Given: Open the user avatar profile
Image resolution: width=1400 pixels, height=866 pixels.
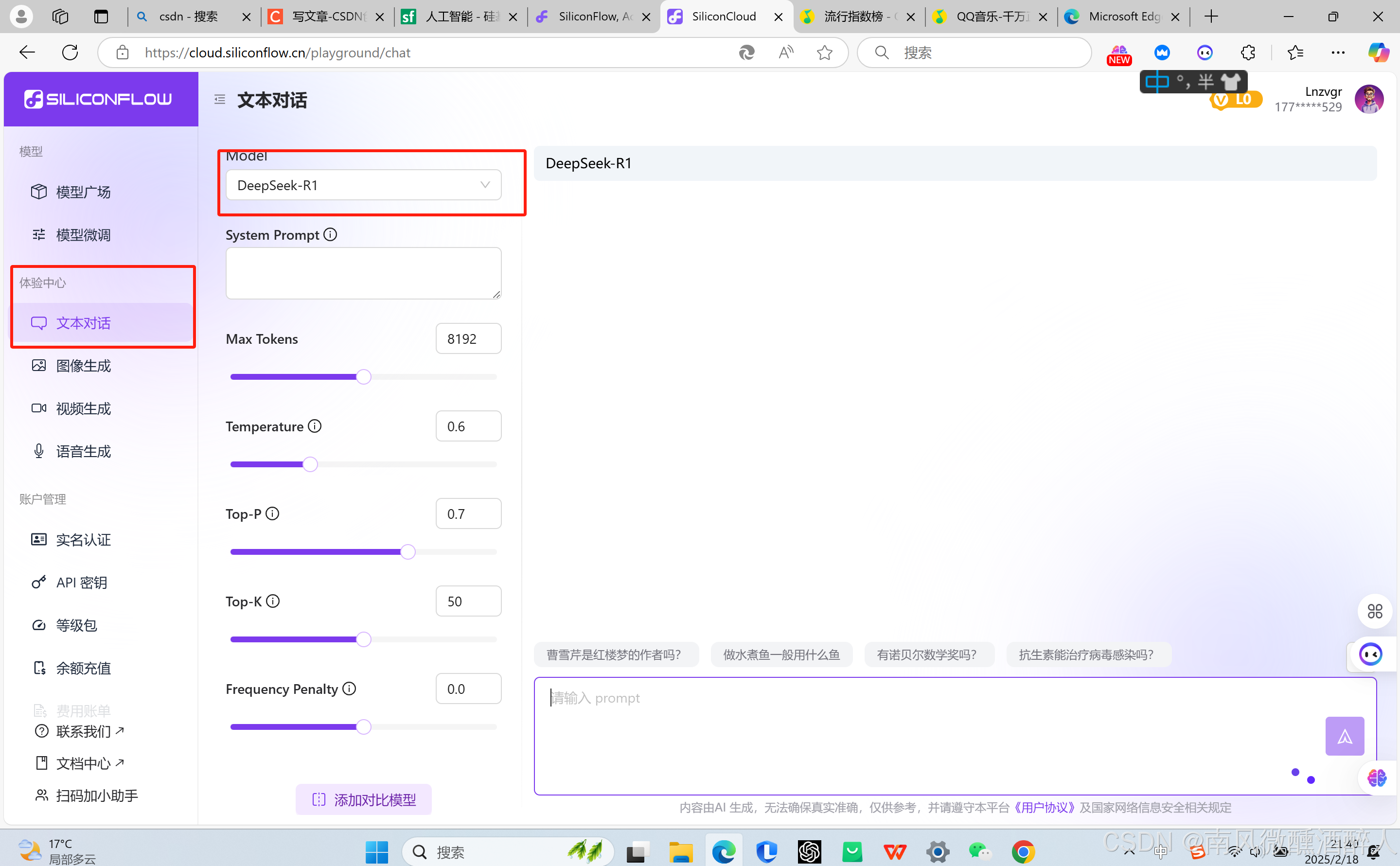Looking at the screenshot, I should [1368, 99].
